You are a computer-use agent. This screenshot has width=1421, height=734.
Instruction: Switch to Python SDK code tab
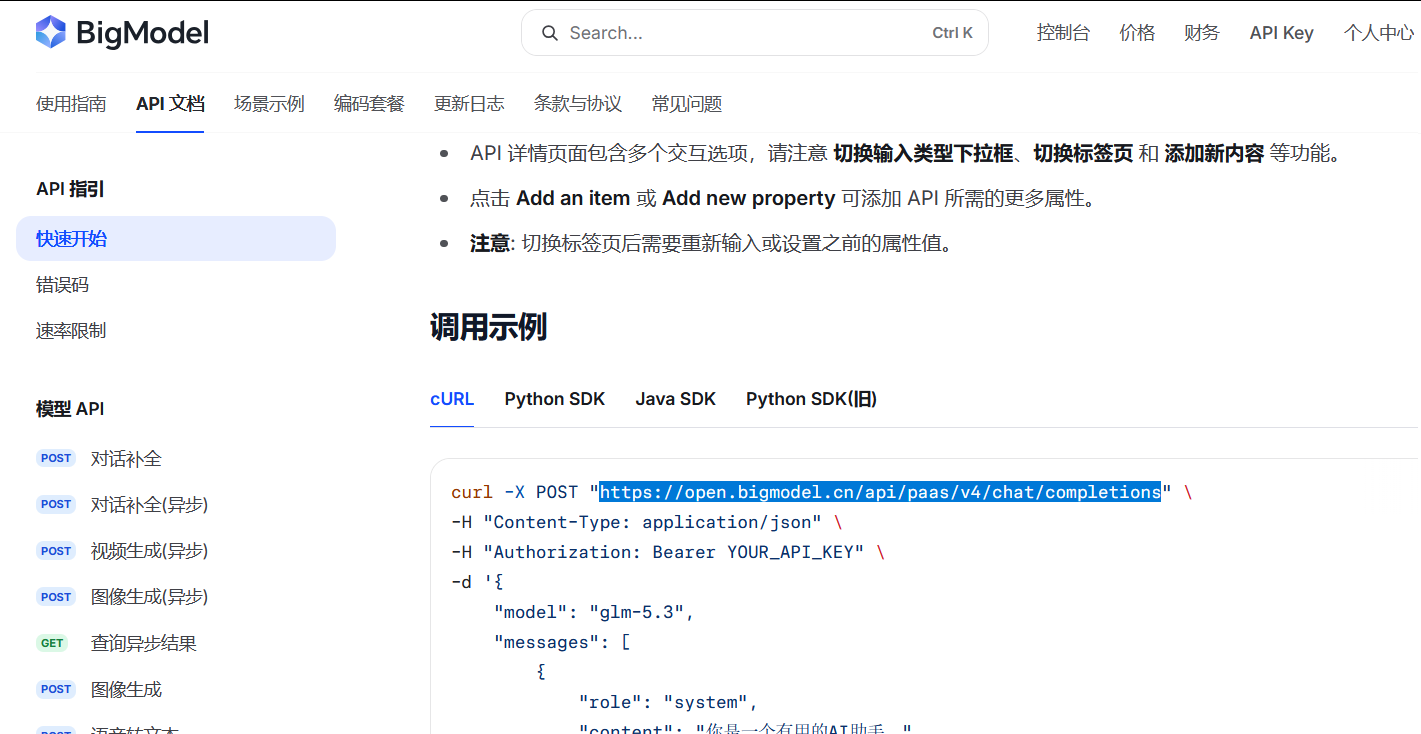click(x=555, y=399)
